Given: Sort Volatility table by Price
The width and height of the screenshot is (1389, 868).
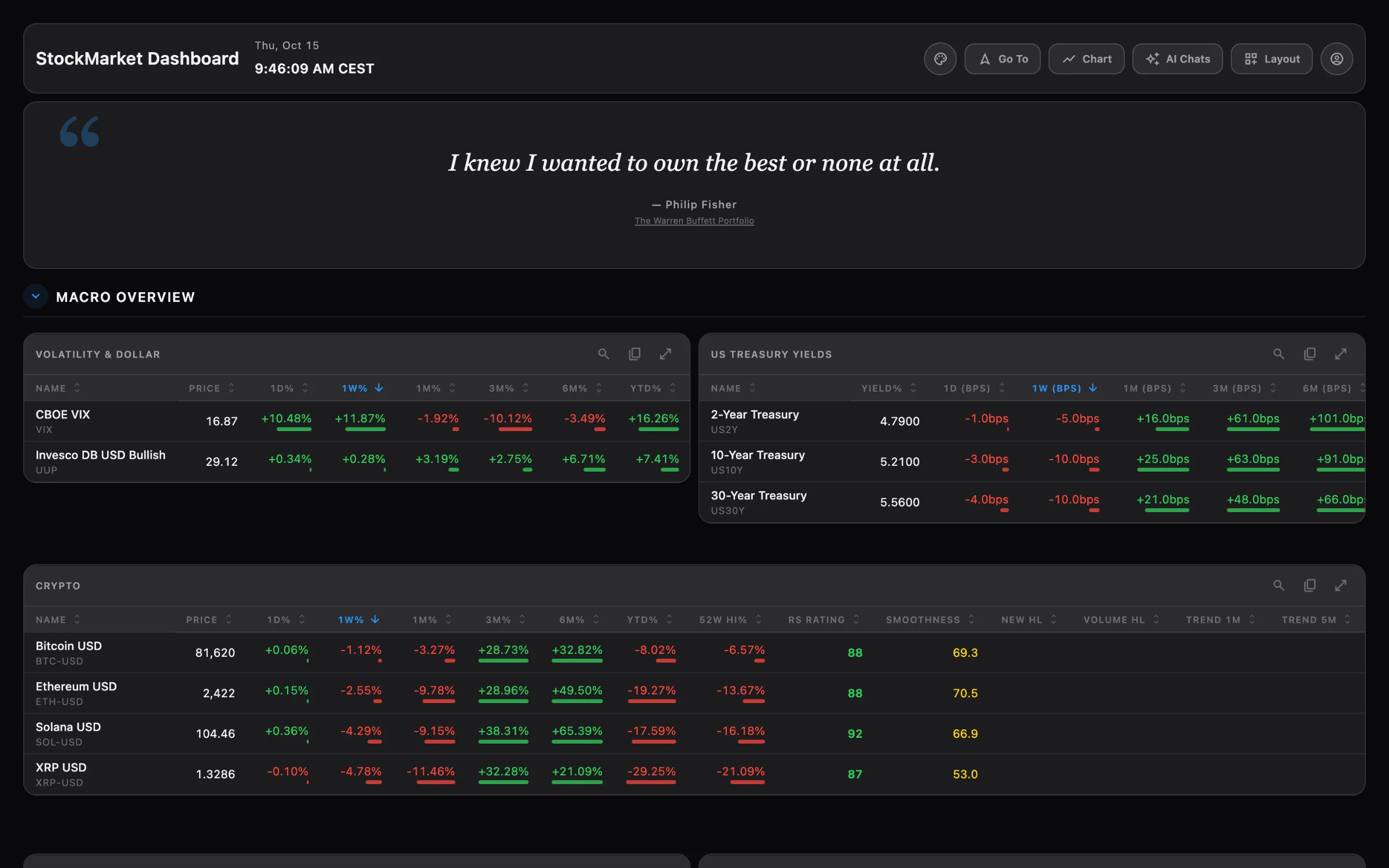Looking at the screenshot, I should click(x=212, y=388).
